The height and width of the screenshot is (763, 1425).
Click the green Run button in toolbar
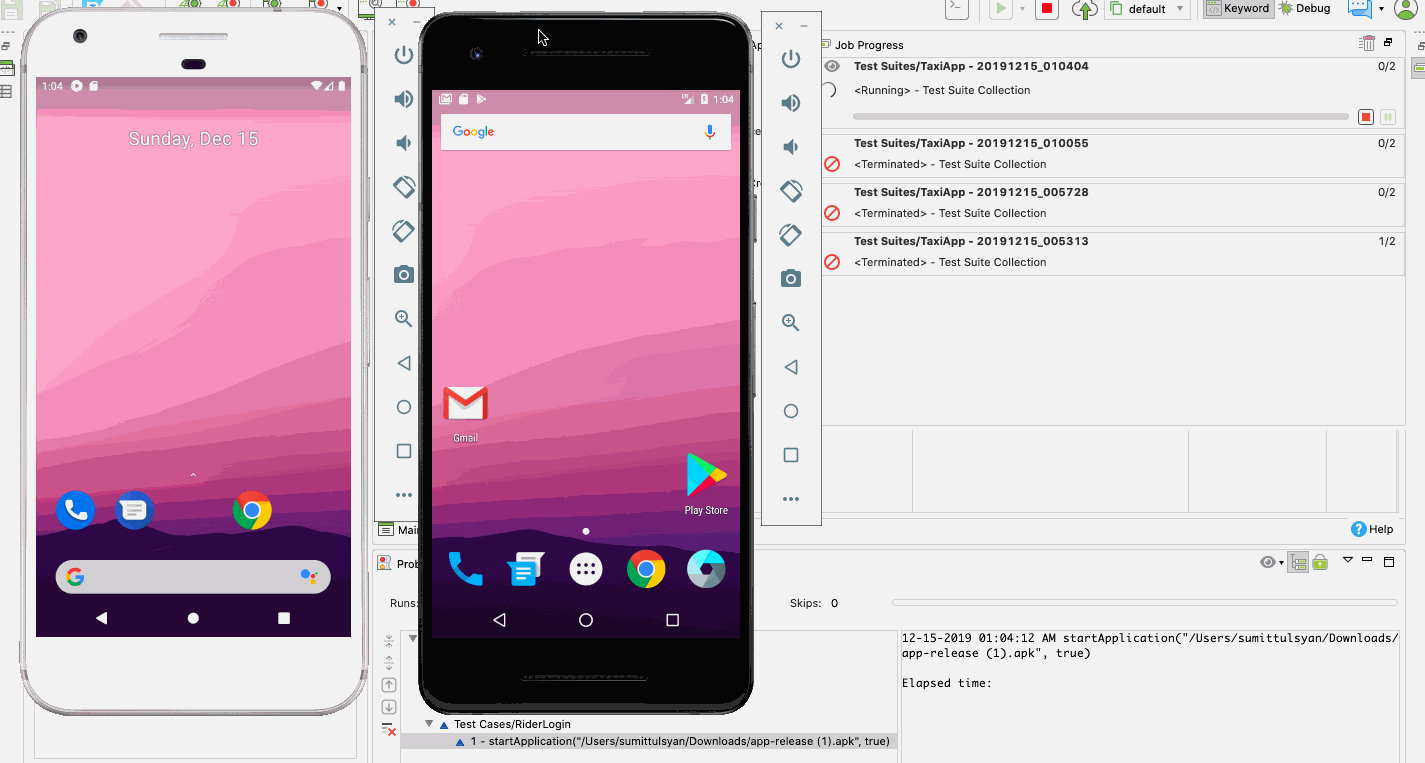pos(1000,9)
